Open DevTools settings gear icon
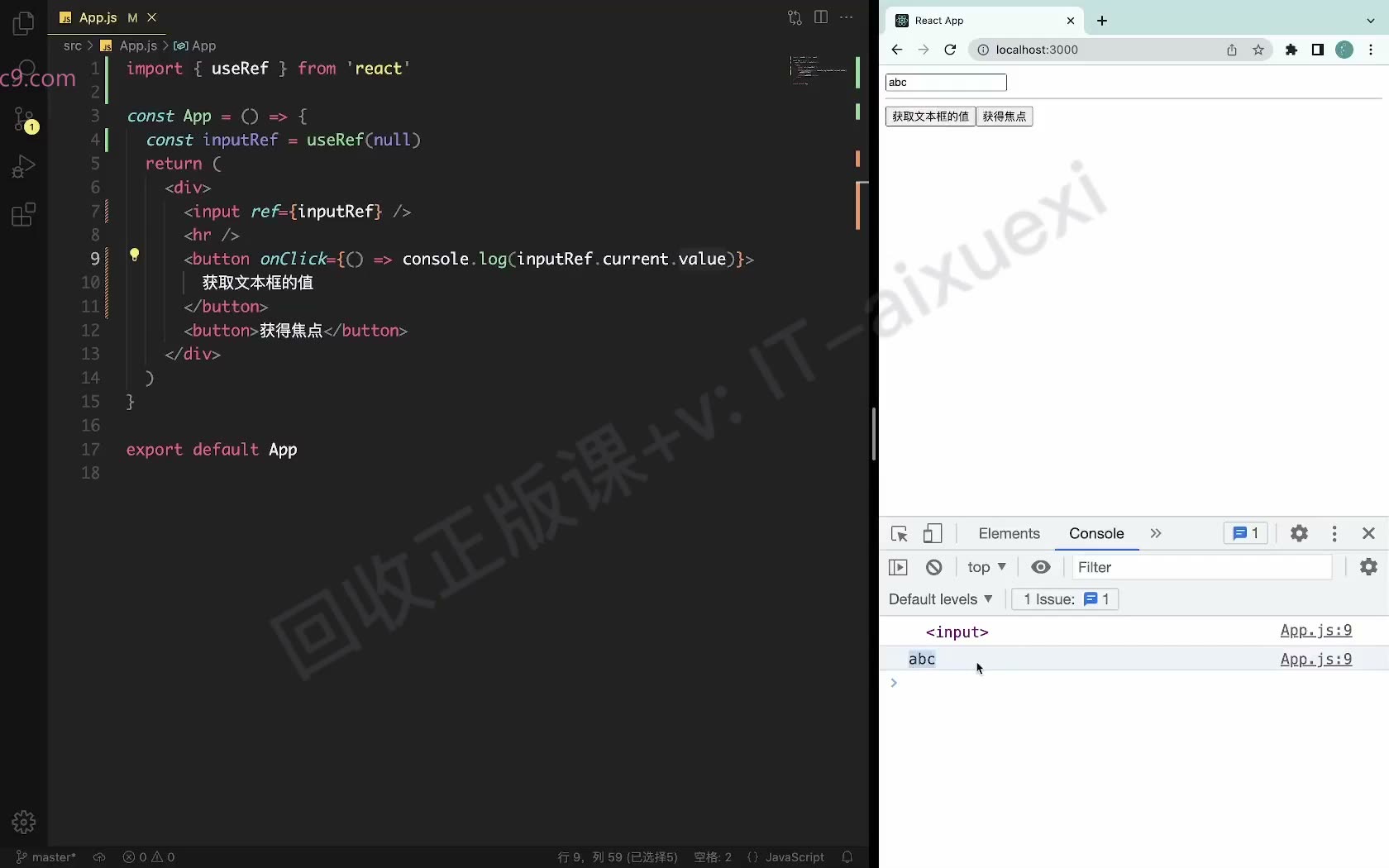This screenshot has width=1389, height=868. coord(1299,534)
